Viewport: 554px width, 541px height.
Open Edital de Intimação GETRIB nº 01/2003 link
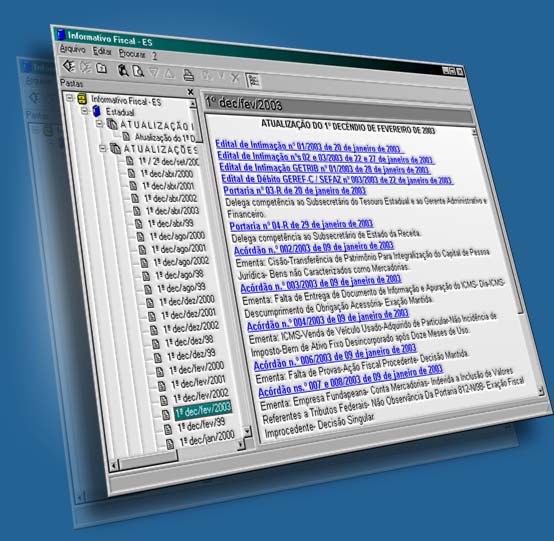(324, 168)
